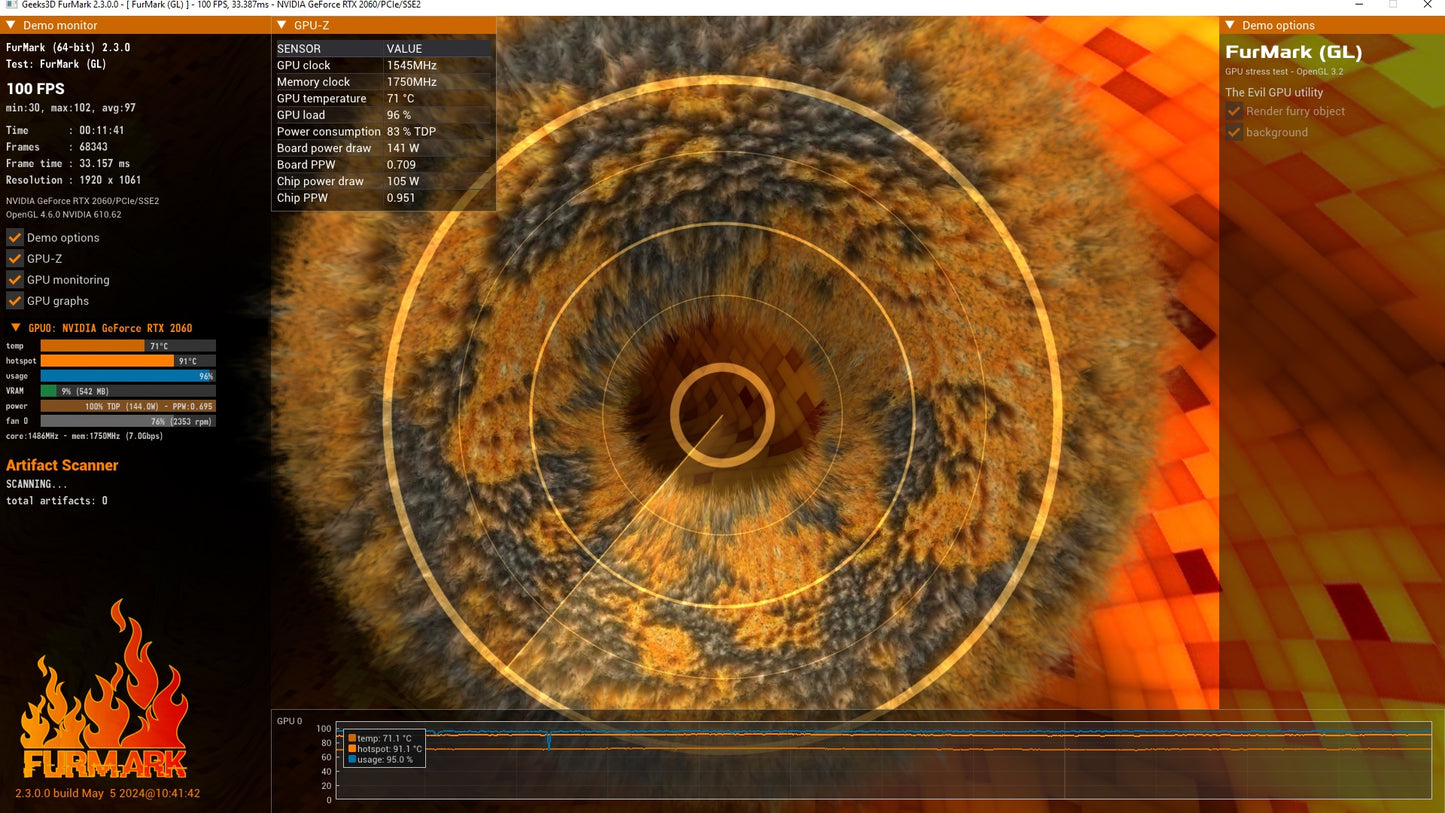Click the orange temp legend square in graph
Viewport: 1445px width, 813px height.
click(x=352, y=738)
